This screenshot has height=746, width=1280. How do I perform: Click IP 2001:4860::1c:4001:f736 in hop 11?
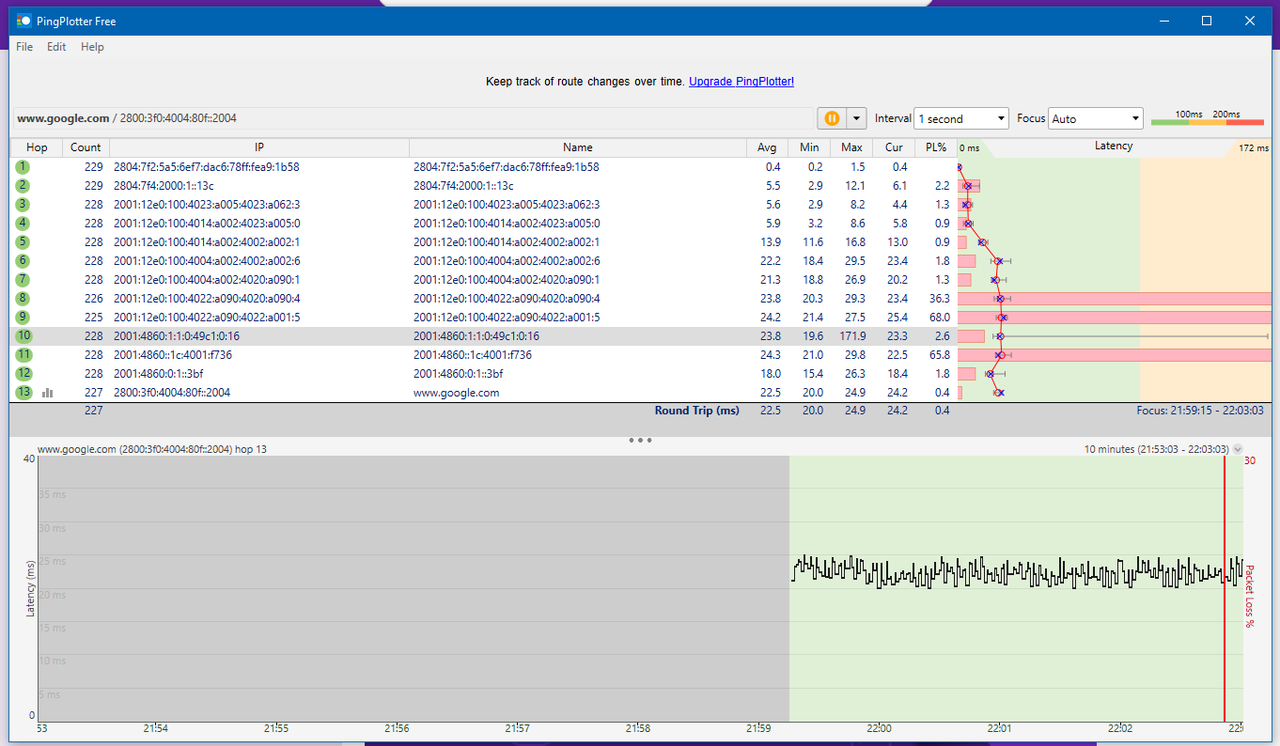172,355
